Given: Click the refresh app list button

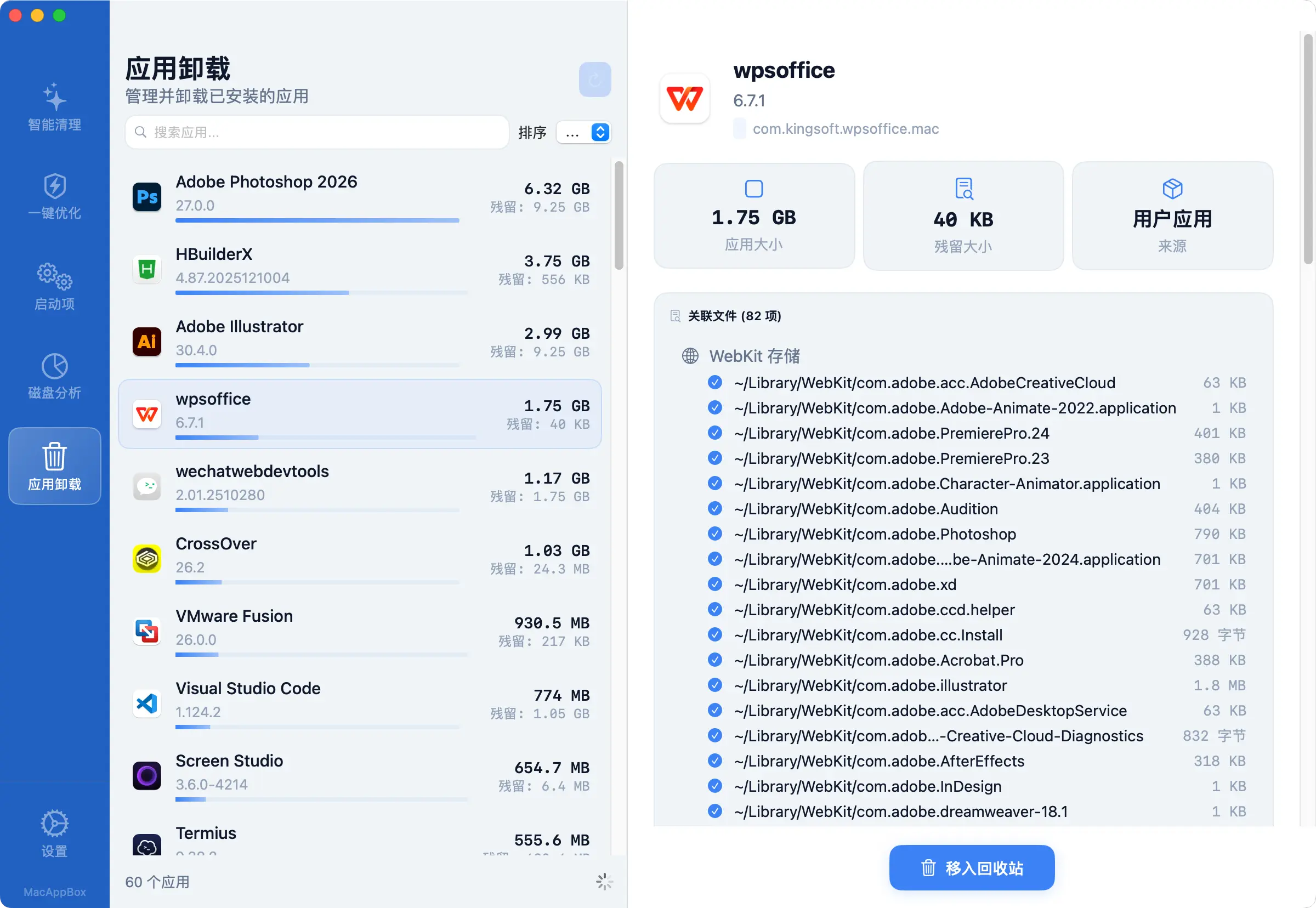Looking at the screenshot, I should coord(594,80).
